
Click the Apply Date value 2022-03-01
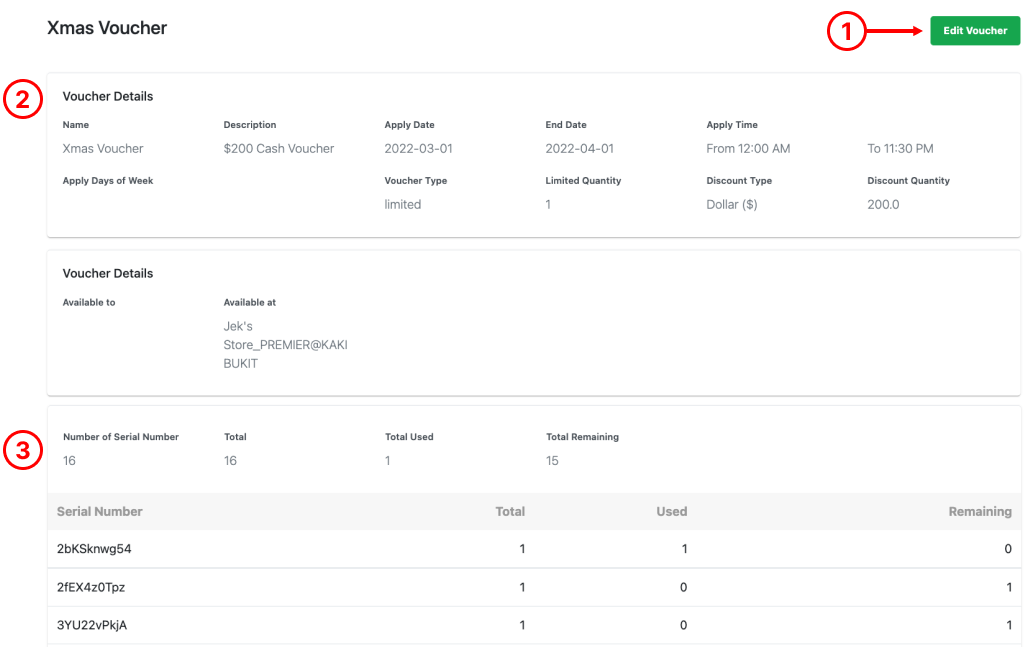pyautogui.click(x=418, y=148)
